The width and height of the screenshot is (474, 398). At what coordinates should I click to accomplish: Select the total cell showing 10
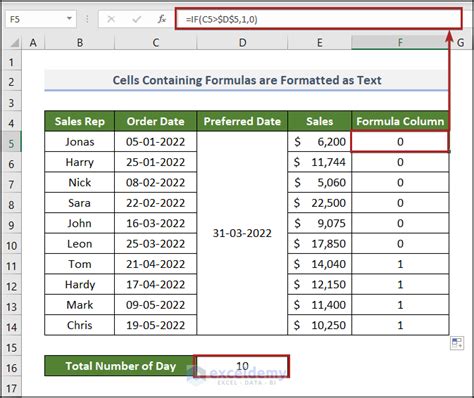coord(242,366)
